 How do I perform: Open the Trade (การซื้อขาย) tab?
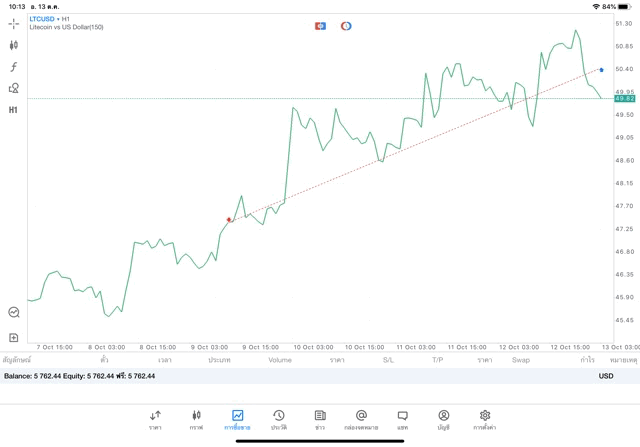(x=237, y=419)
